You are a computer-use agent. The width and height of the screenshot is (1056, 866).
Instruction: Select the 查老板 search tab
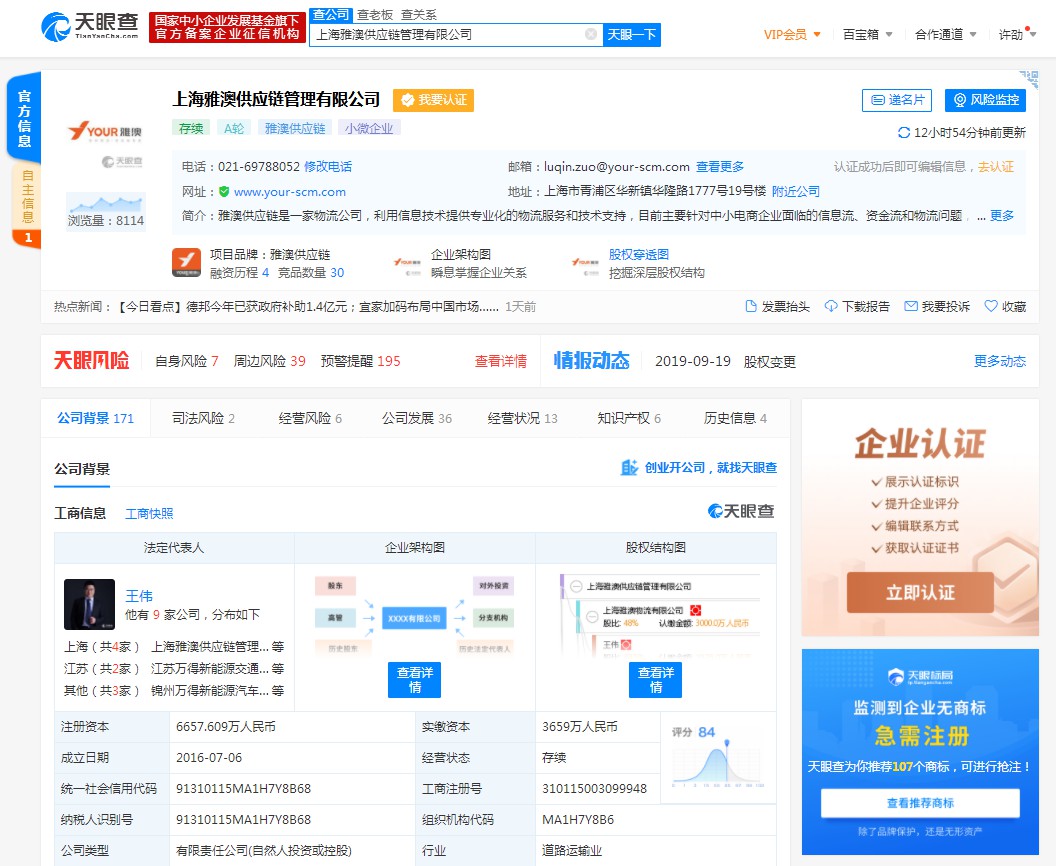click(x=374, y=15)
